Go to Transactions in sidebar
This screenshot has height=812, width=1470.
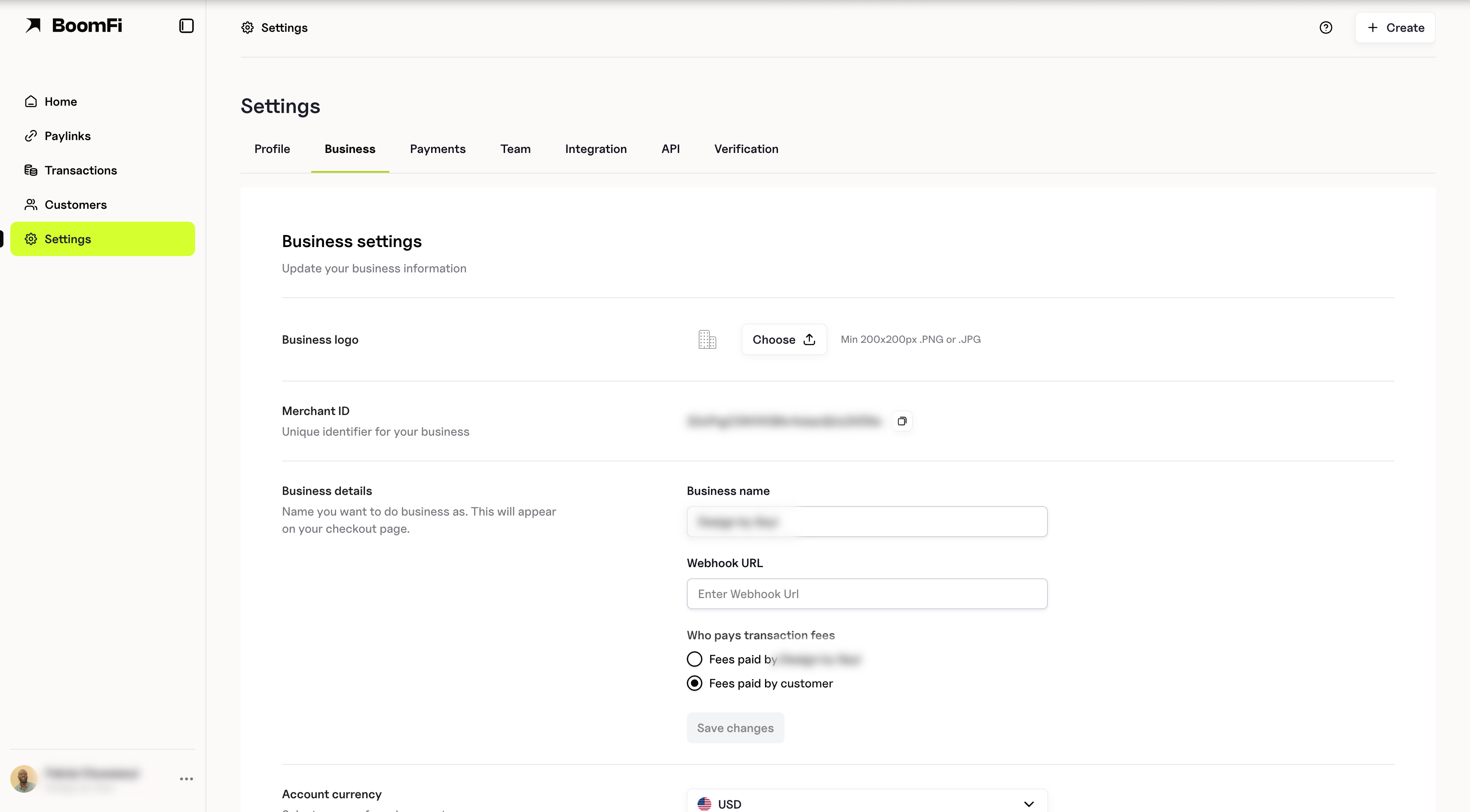click(x=80, y=170)
